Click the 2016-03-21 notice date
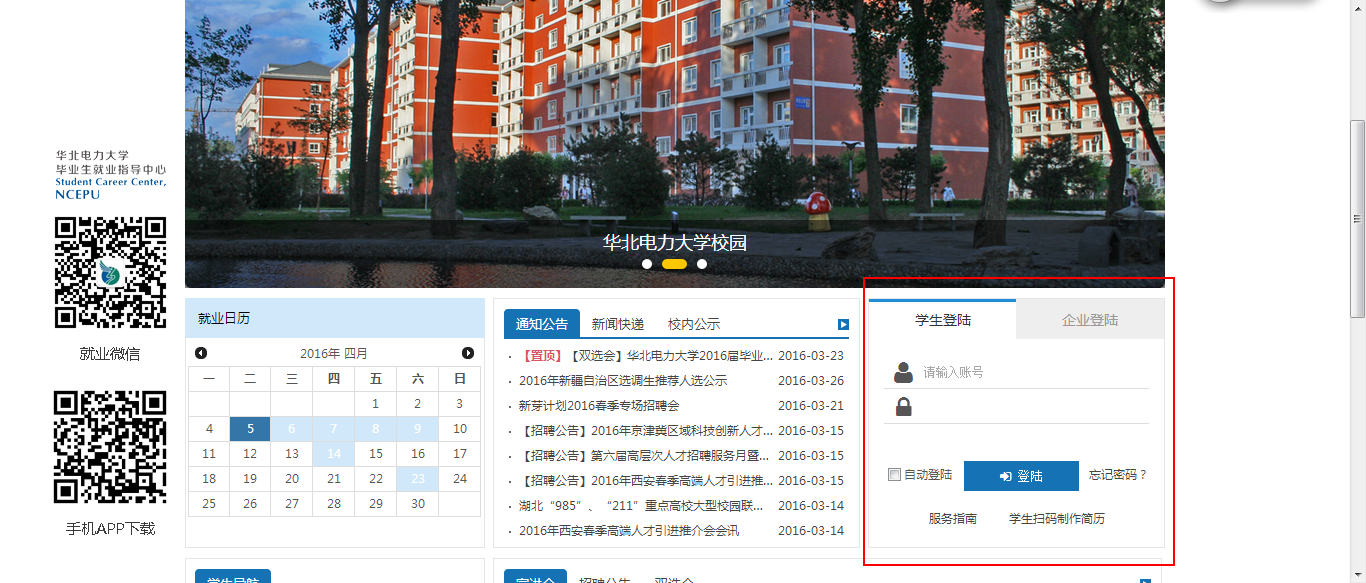1366x583 pixels. pyautogui.click(x=811, y=406)
